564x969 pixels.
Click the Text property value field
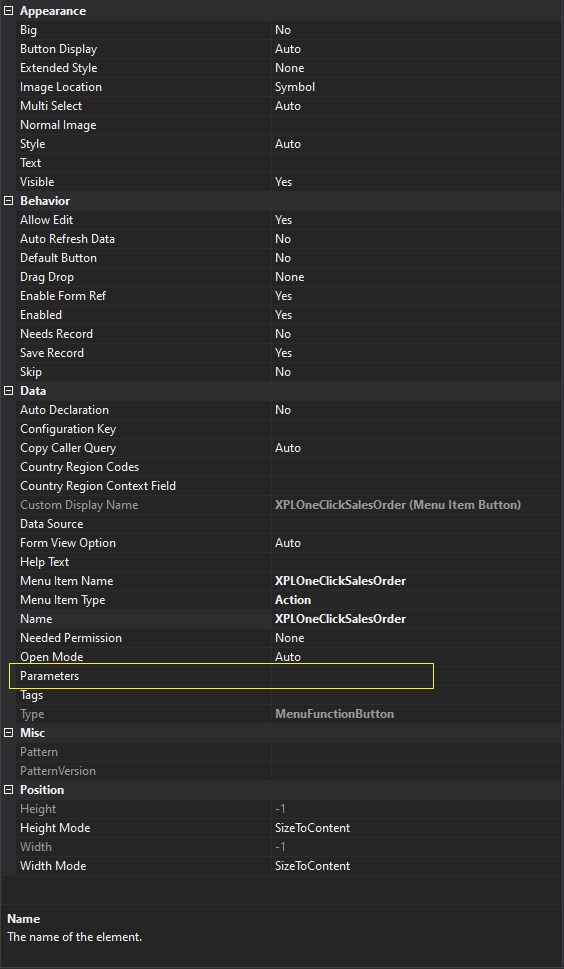(x=416, y=163)
